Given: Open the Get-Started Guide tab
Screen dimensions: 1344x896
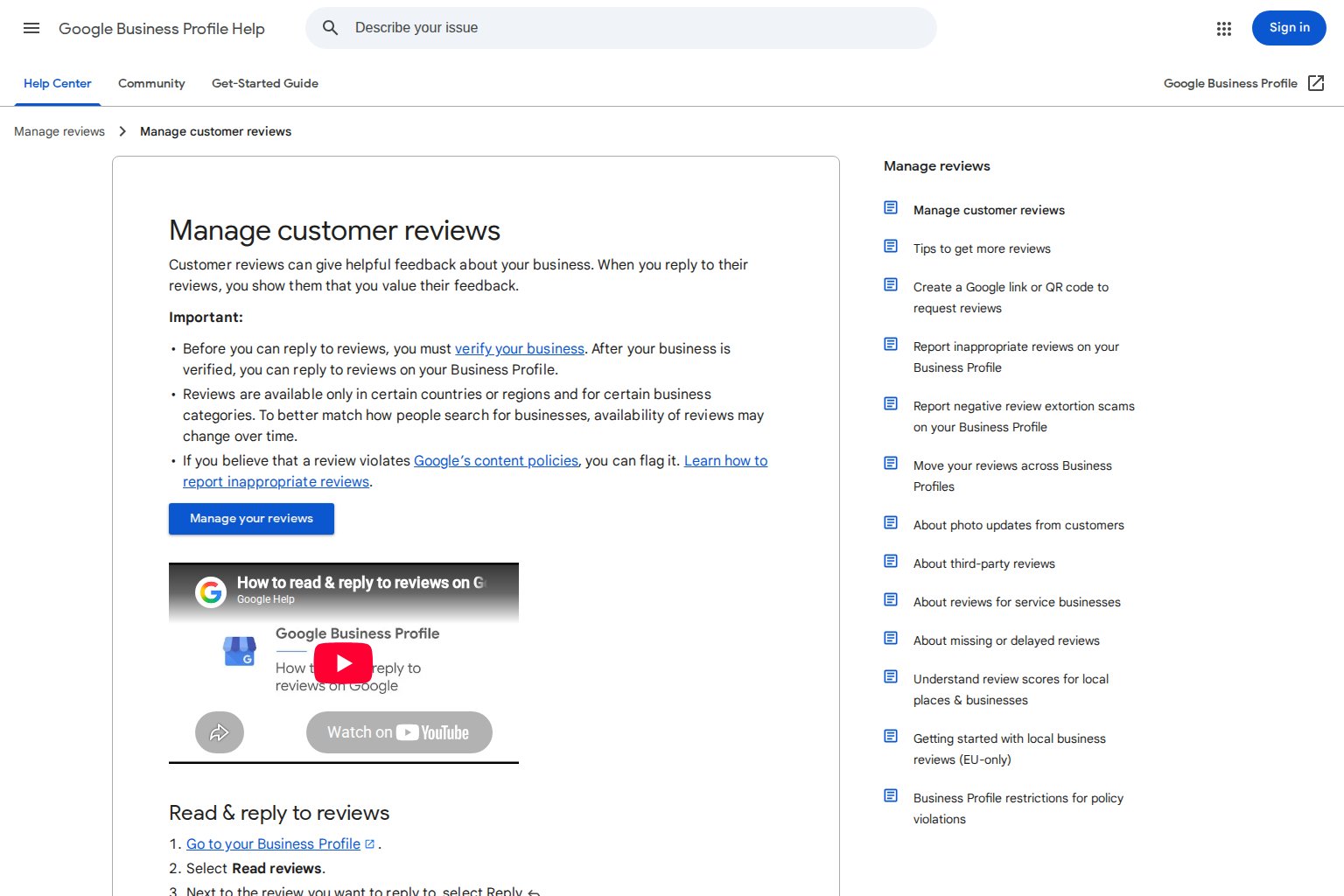Looking at the screenshot, I should tap(265, 83).
